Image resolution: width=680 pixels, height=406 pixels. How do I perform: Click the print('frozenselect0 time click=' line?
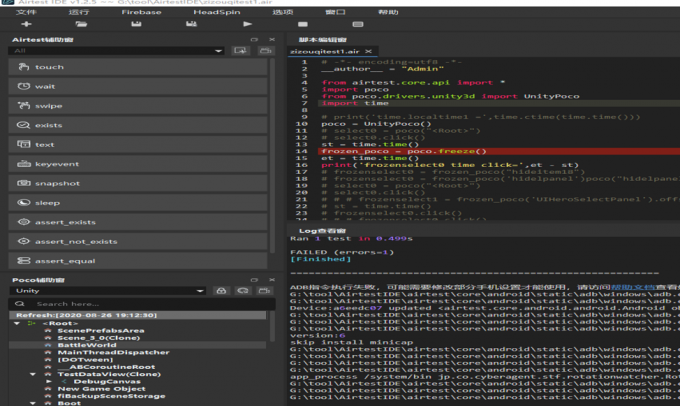450,165
